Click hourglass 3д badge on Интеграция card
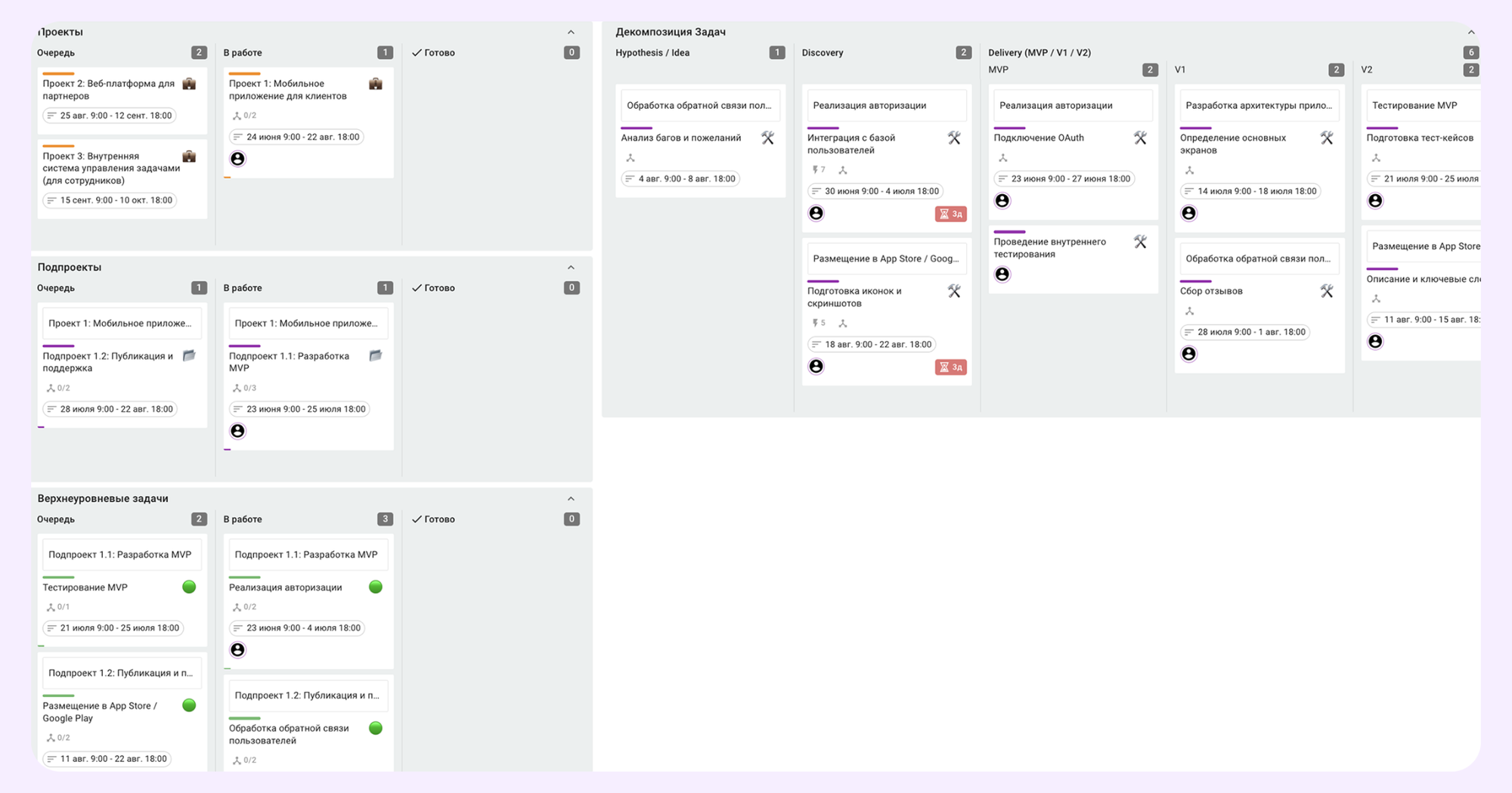This screenshot has width=1512, height=793. (x=950, y=214)
